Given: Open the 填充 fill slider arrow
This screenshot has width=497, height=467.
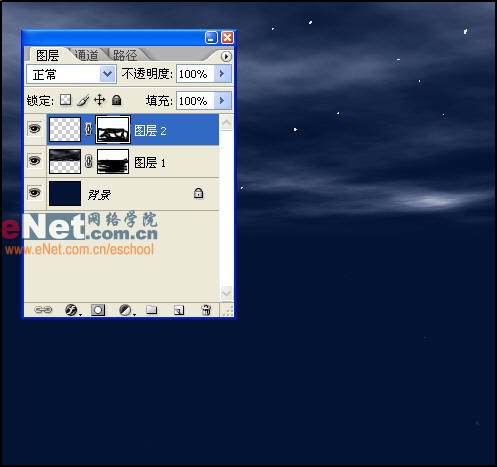Looking at the screenshot, I should (223, 101).
